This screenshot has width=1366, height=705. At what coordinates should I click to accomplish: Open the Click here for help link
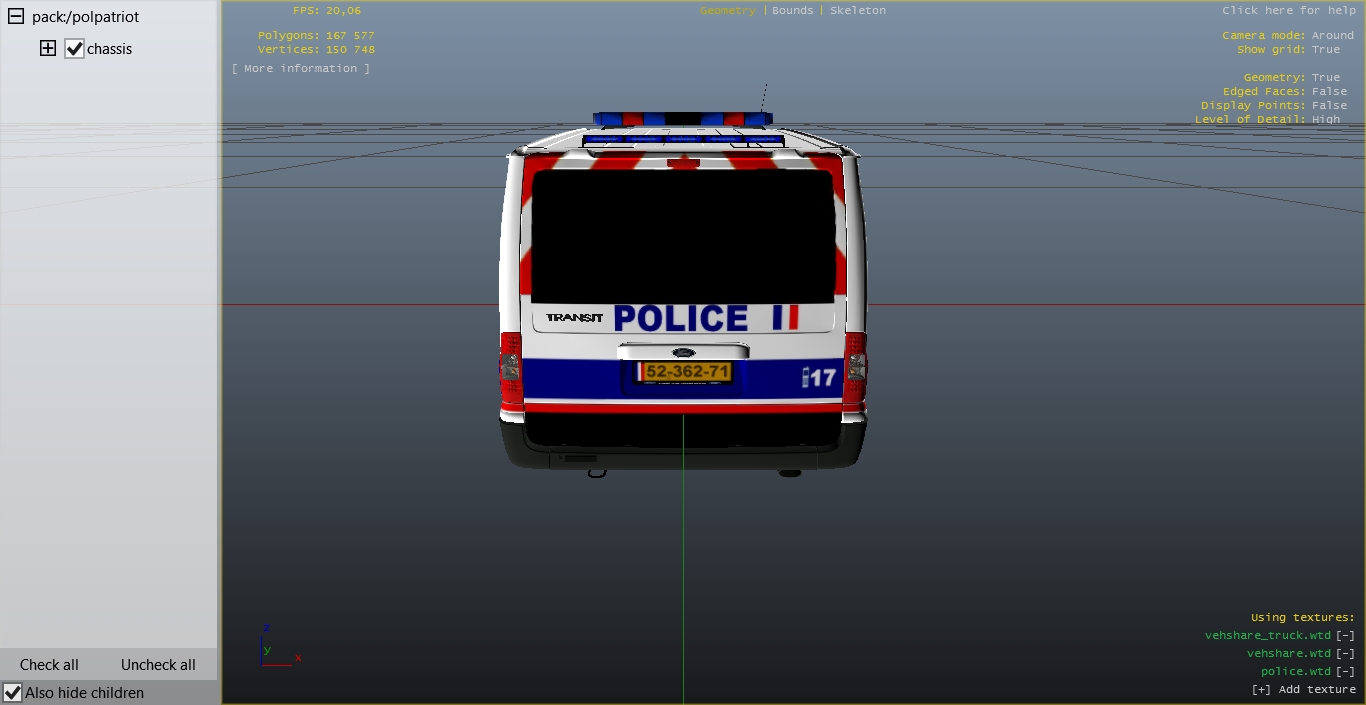tap(1289, 11)
